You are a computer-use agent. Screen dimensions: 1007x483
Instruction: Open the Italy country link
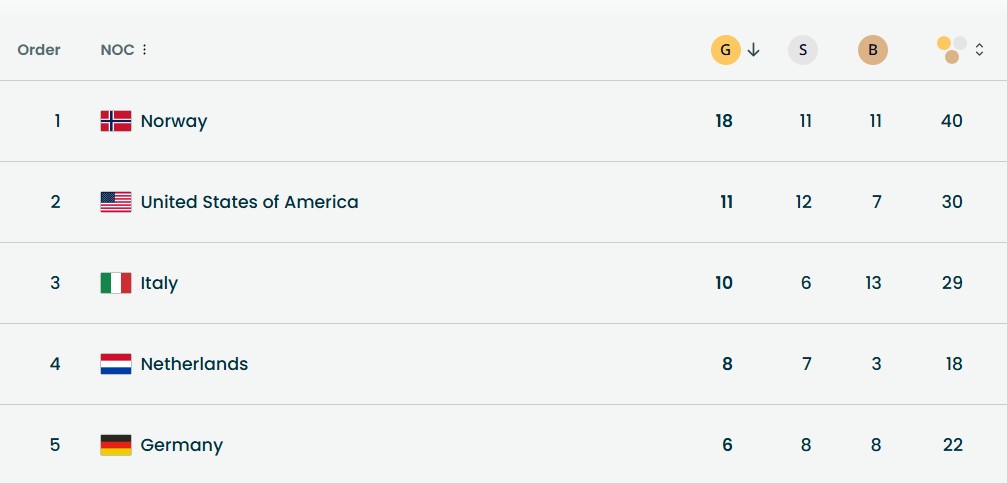tap(159, 283)
